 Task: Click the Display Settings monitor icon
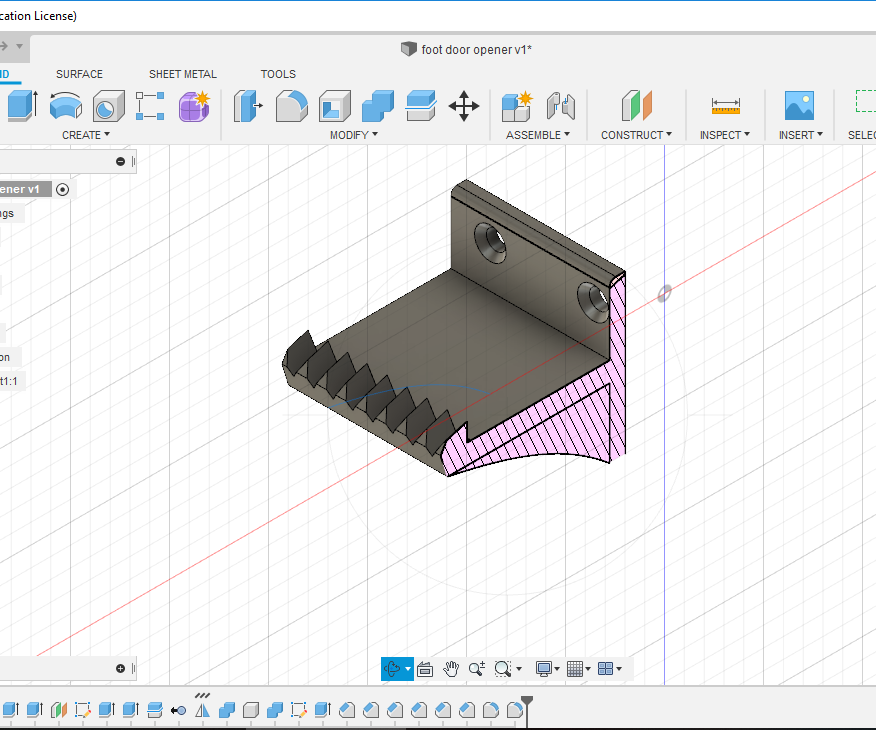(544, 669)
